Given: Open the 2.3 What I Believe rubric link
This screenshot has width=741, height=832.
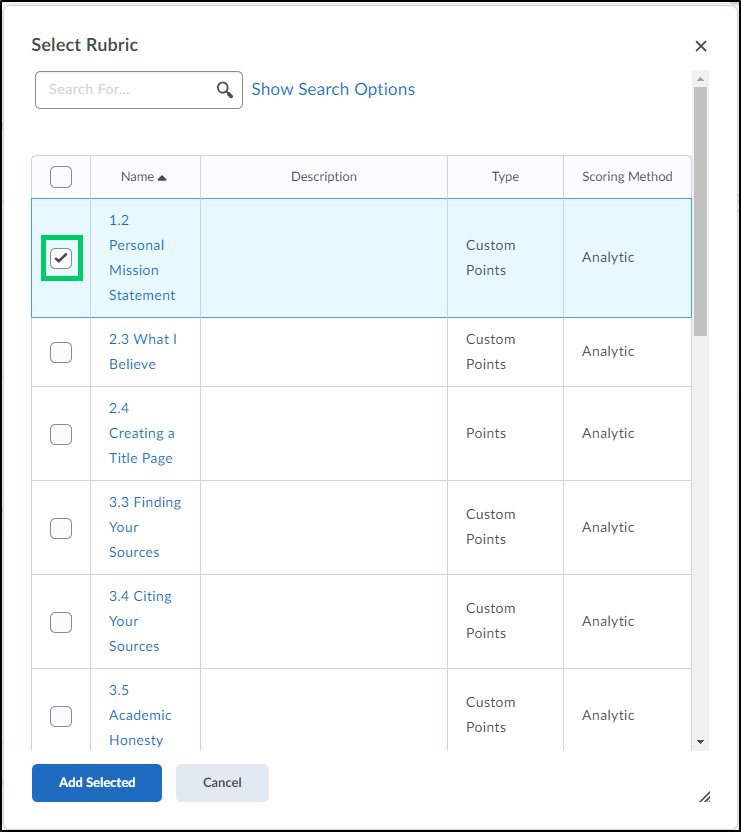Looking at the screenshot, I should (143, 352).
